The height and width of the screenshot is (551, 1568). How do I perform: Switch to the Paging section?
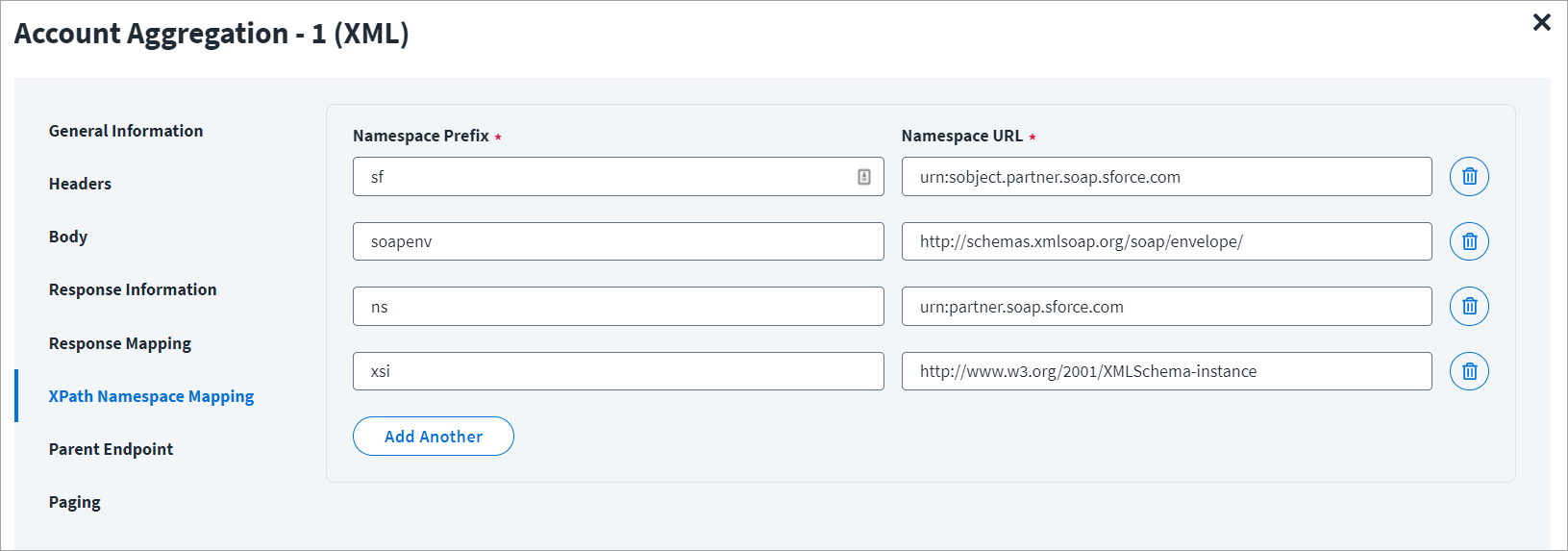(75, 502)
